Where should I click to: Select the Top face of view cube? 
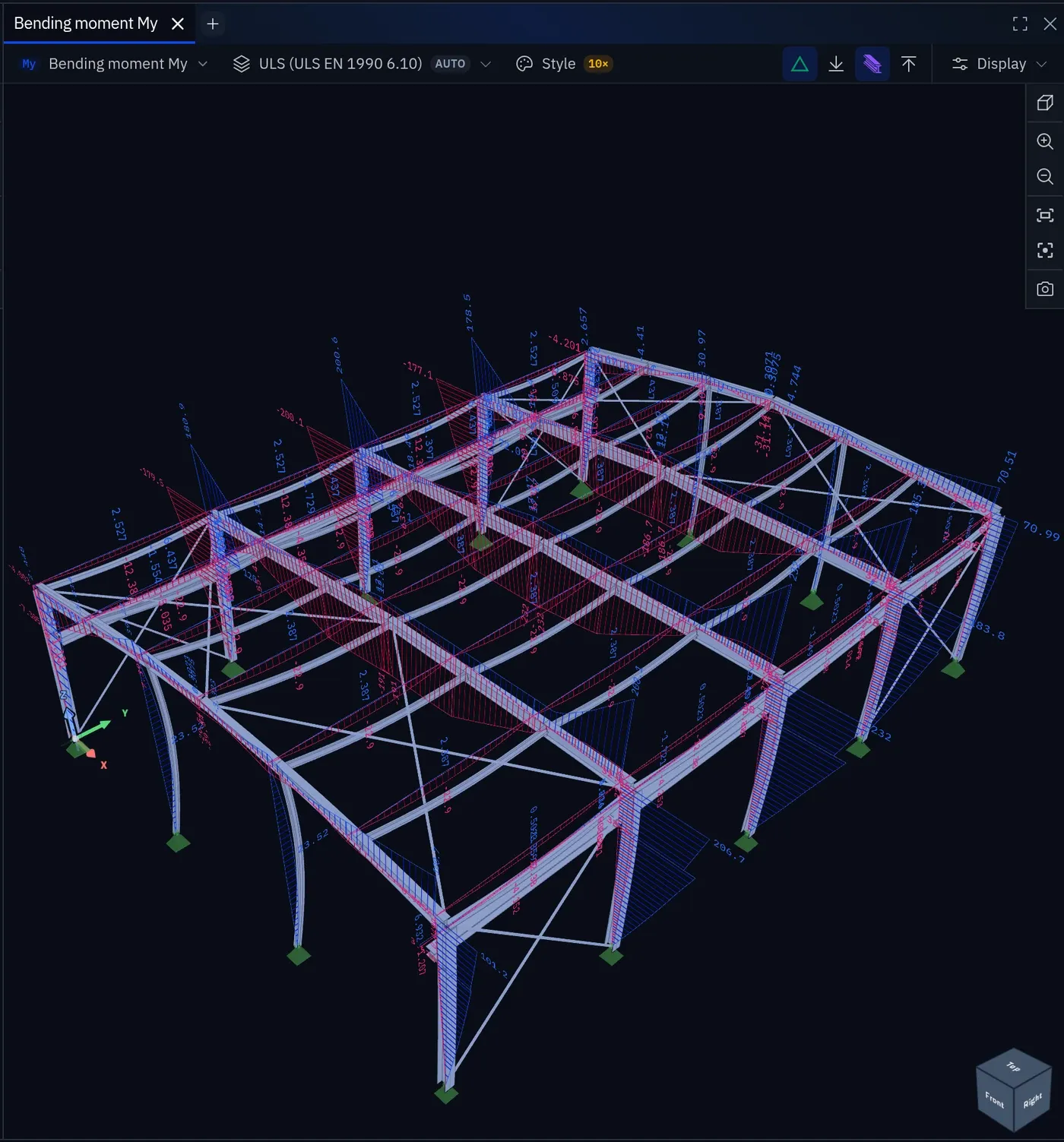click(x=1014, y=1066)
